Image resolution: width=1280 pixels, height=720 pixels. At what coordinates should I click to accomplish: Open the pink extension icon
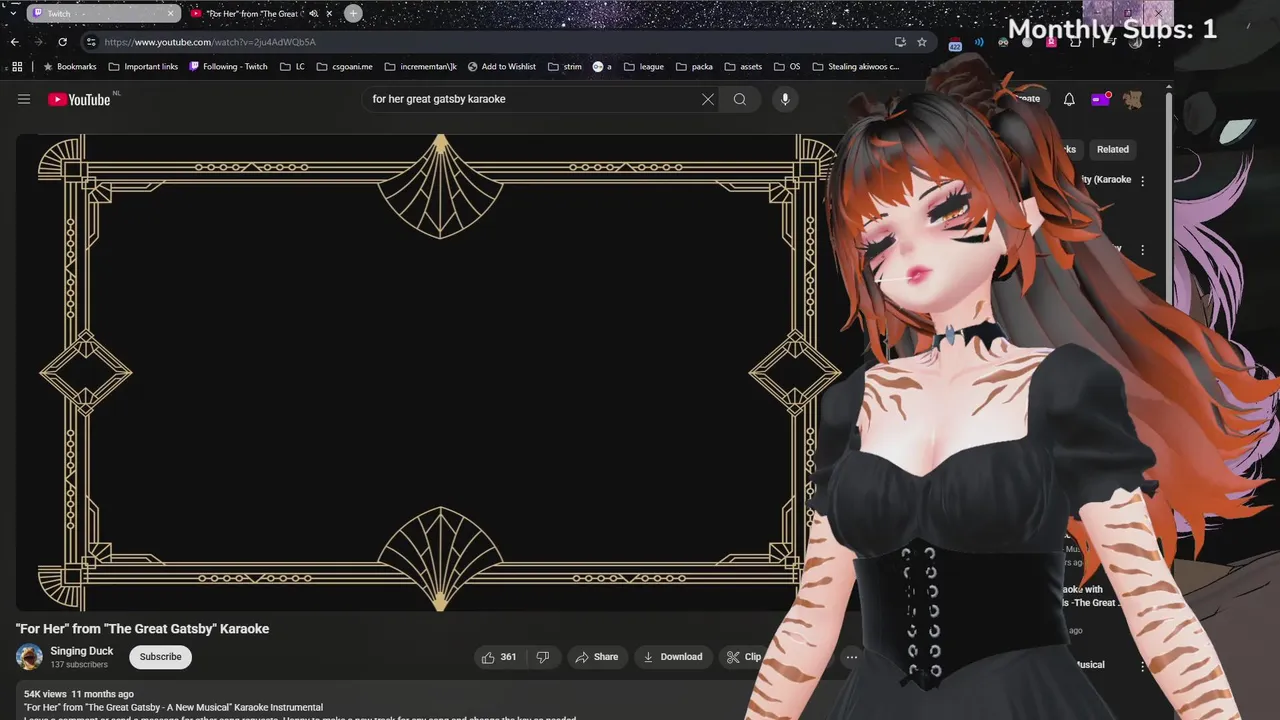(1052, 42)
